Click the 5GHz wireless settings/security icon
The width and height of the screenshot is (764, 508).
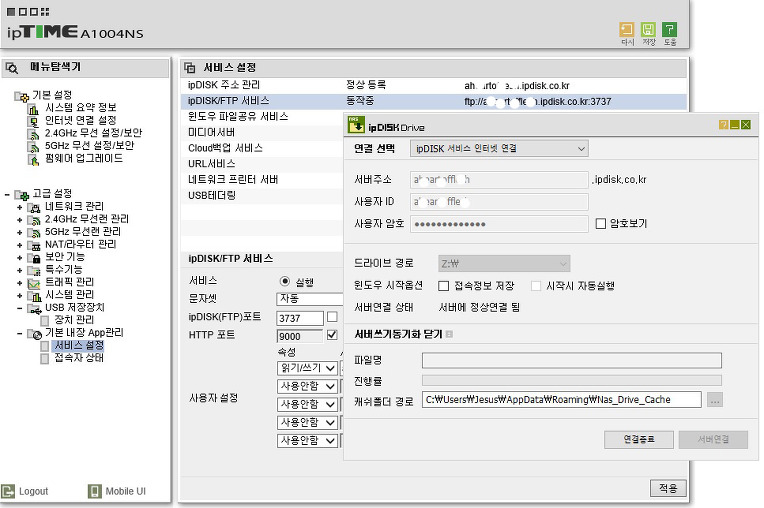point(33,146)
